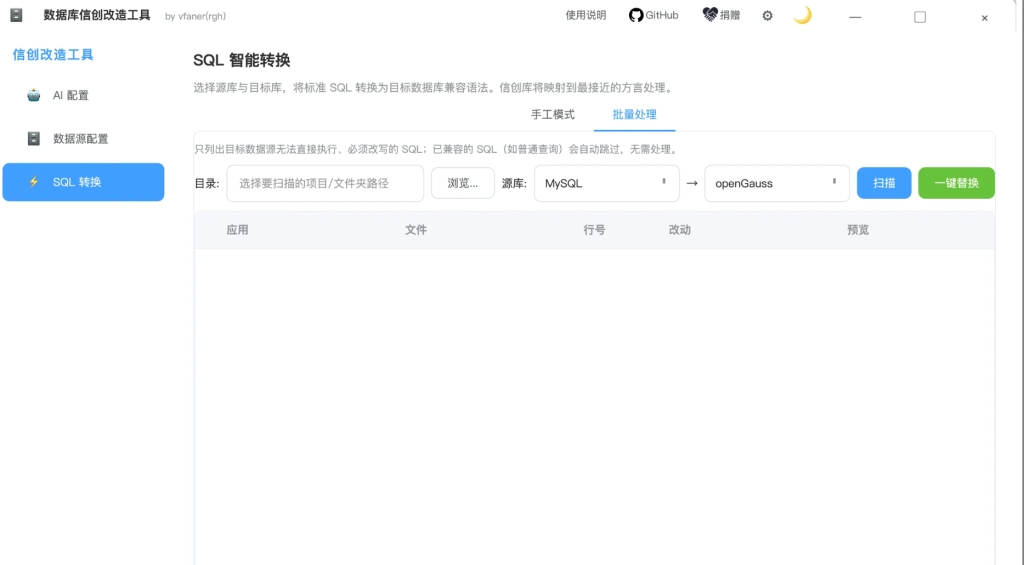Open 使用说明 in the title bar
Screen dimensions: 1024x565
pos(586,15)
